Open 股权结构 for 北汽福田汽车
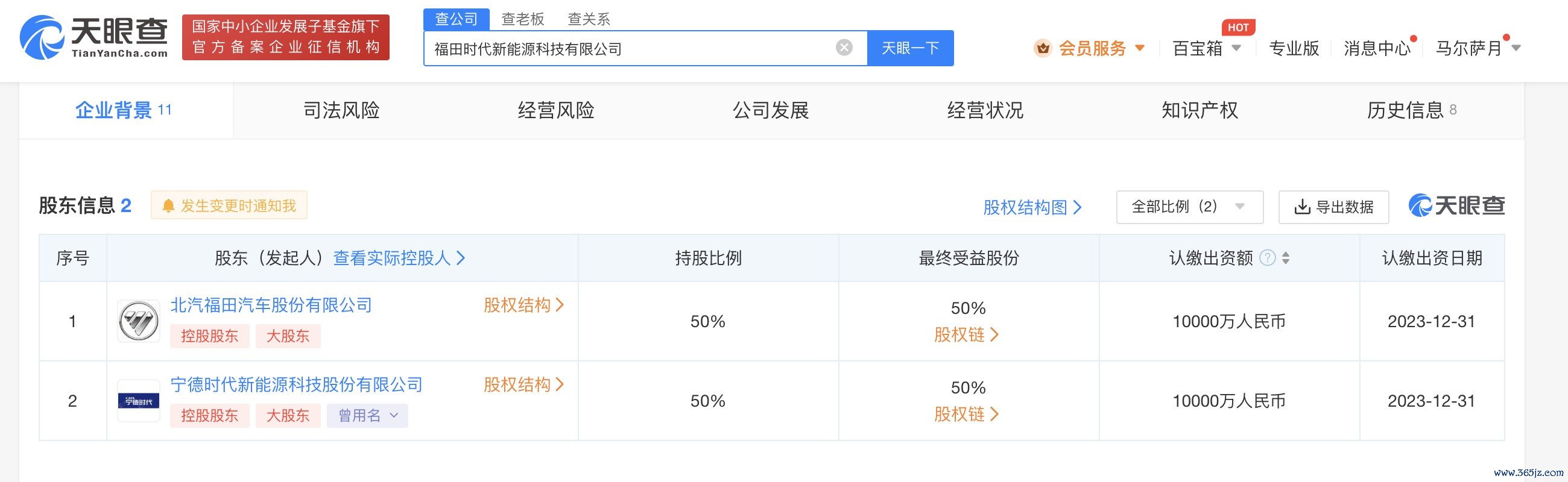1568x482 pixels. coord(523,305)
